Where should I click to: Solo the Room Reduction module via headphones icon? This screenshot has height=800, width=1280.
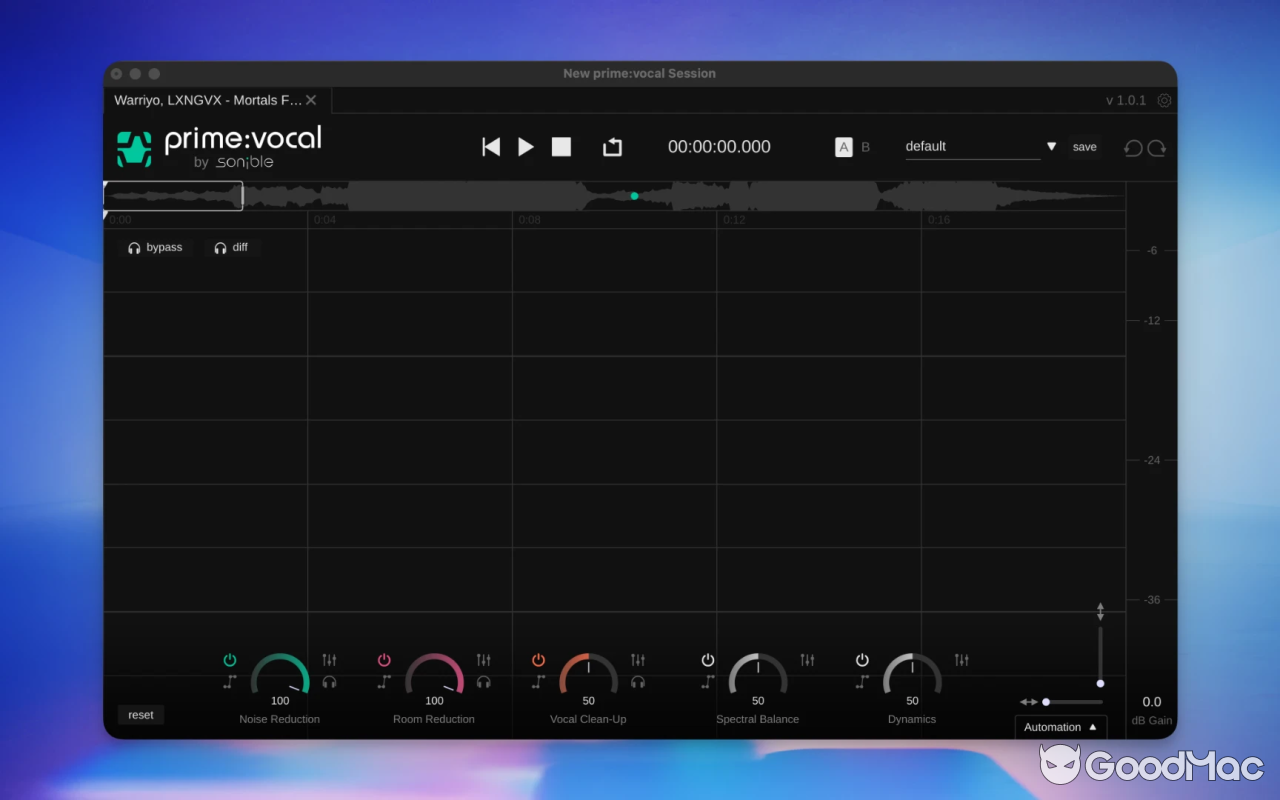click(x=484, y=682)
